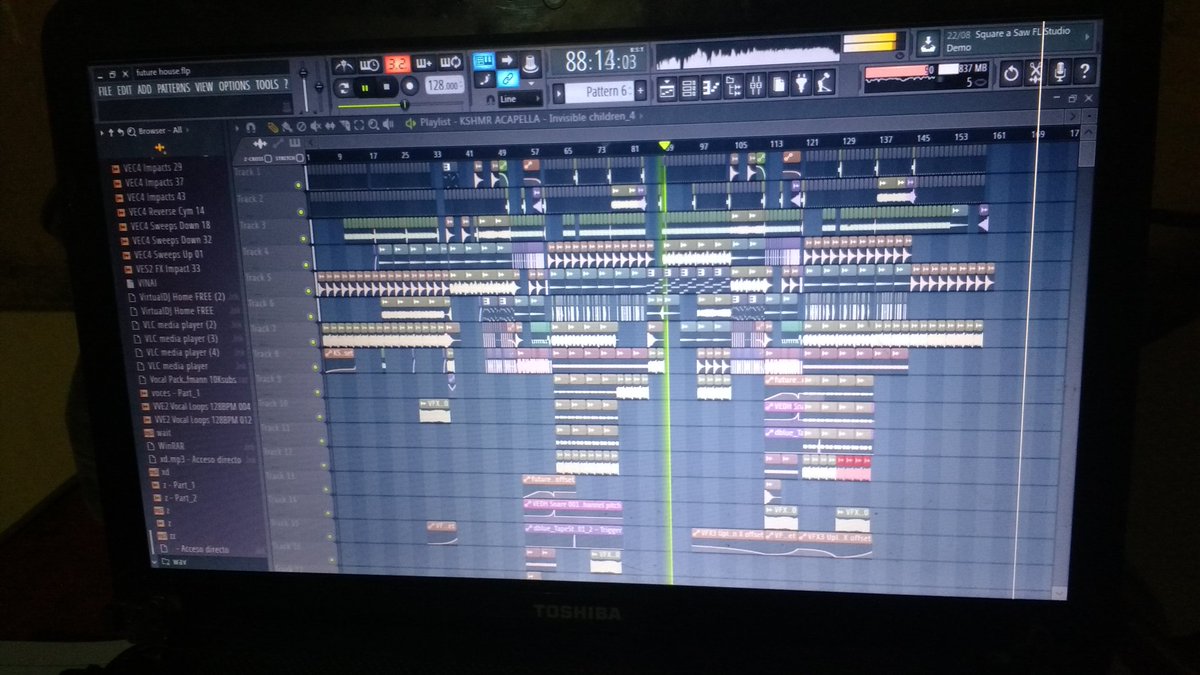Toggle wait for input before playing

coord(368,64)
